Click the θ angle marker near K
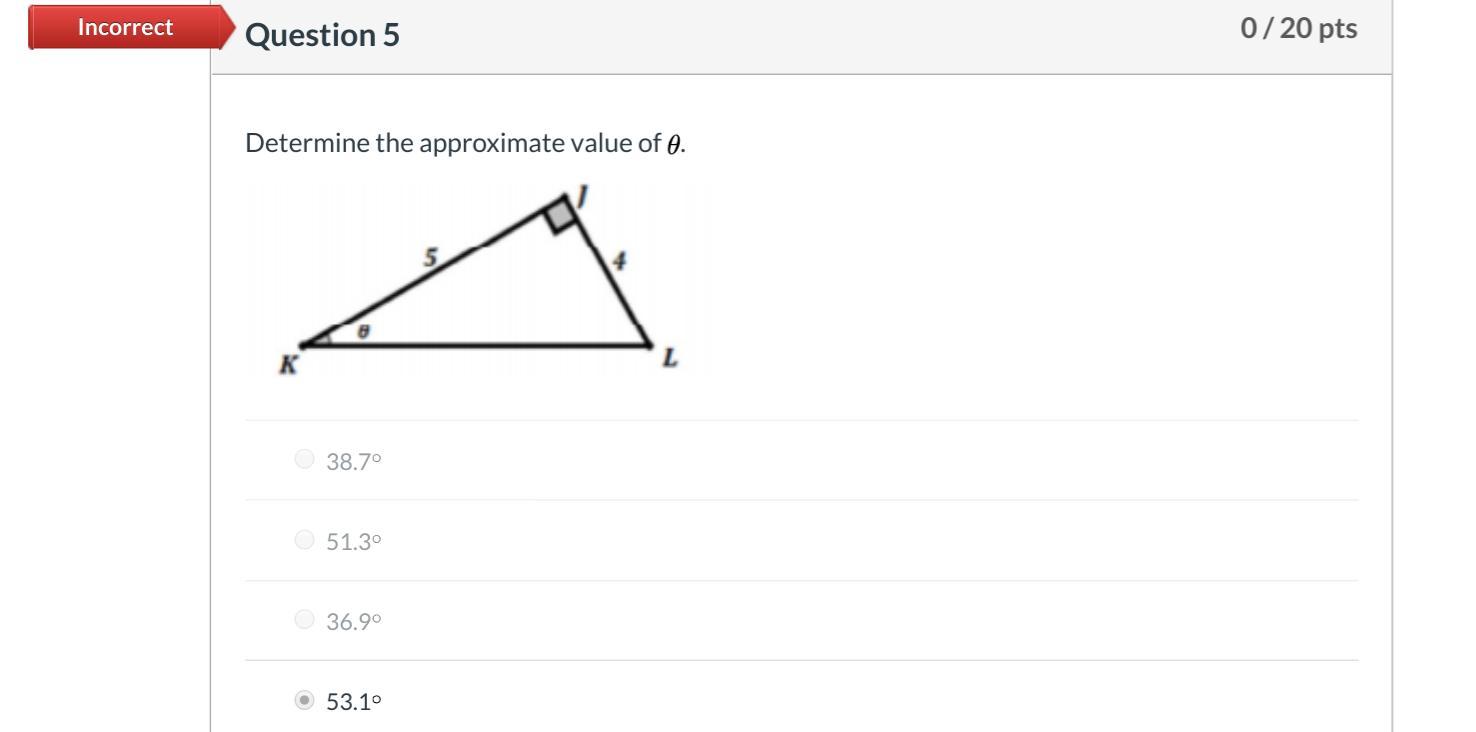This screenshot has height=732, width=1476. point(363,330)
